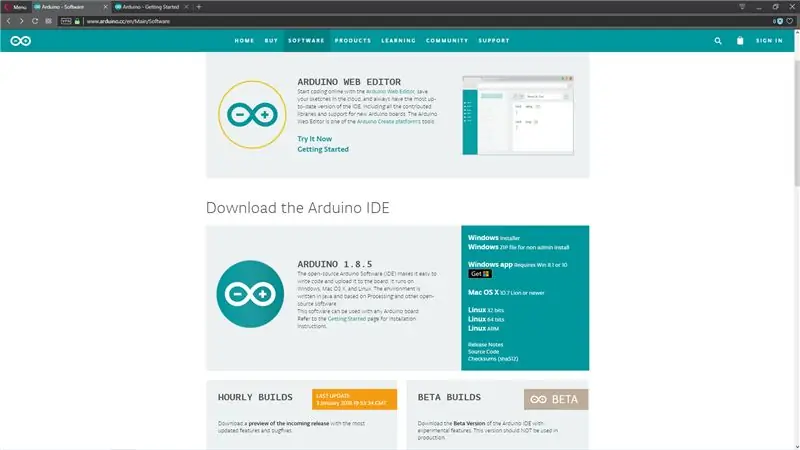Screen dimensions: 800x450
Task: Open the SUPPORT menu item
Action: click(494, 40)
